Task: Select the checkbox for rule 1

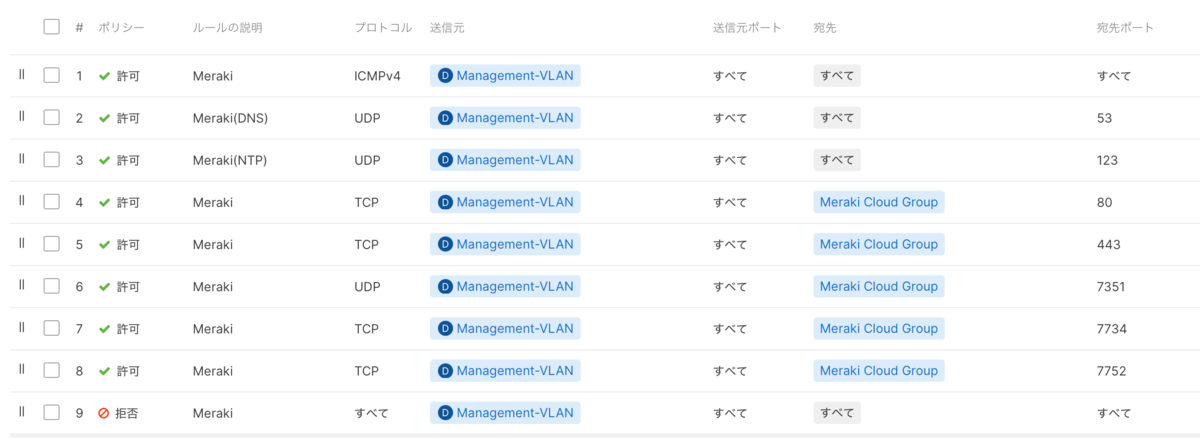Action: [x=52, y=75]
